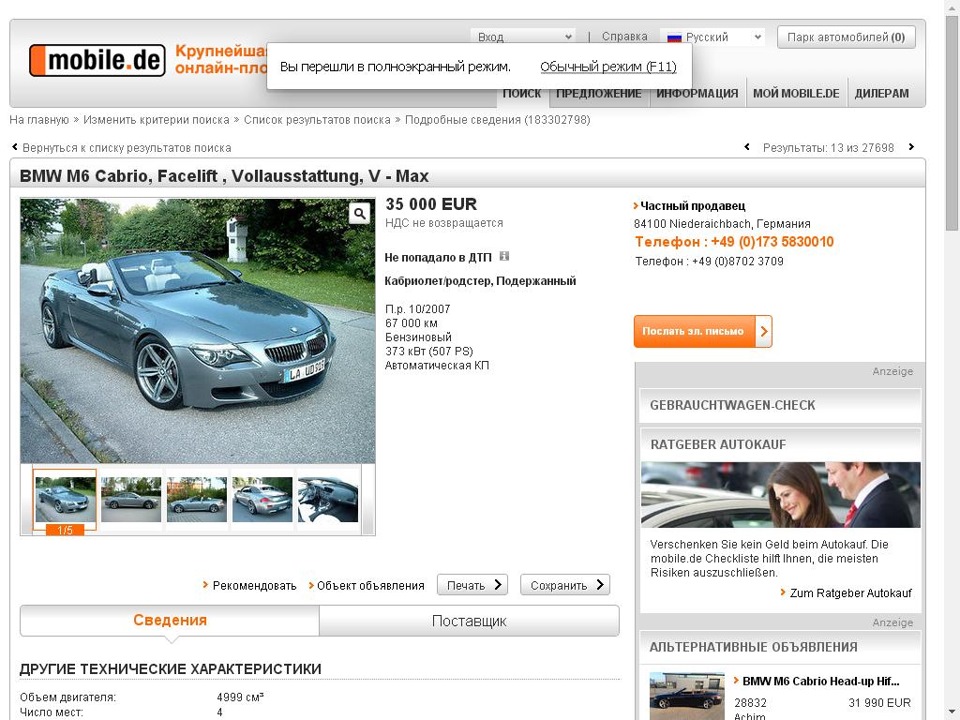Click the Объект объявления link

pyautogui.click(x=370, y=585)
